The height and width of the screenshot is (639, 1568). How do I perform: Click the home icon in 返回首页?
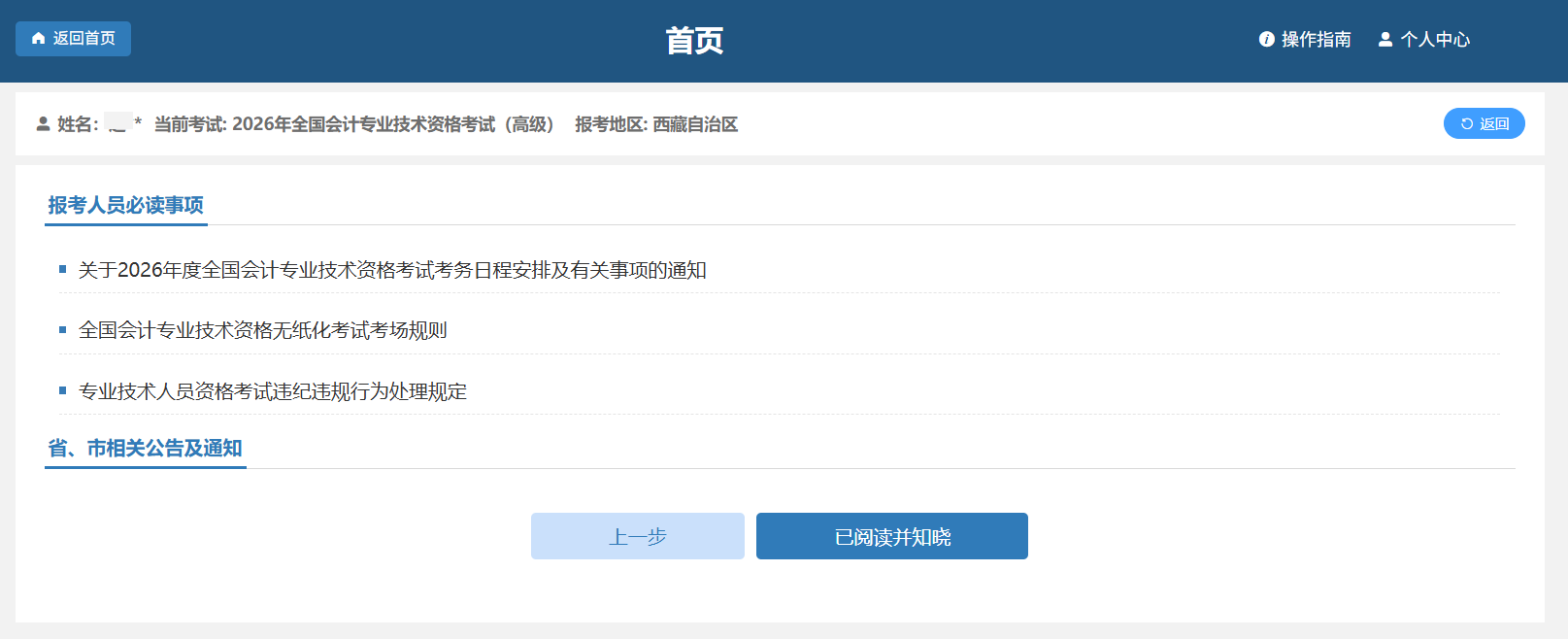(x=39, y=39)
